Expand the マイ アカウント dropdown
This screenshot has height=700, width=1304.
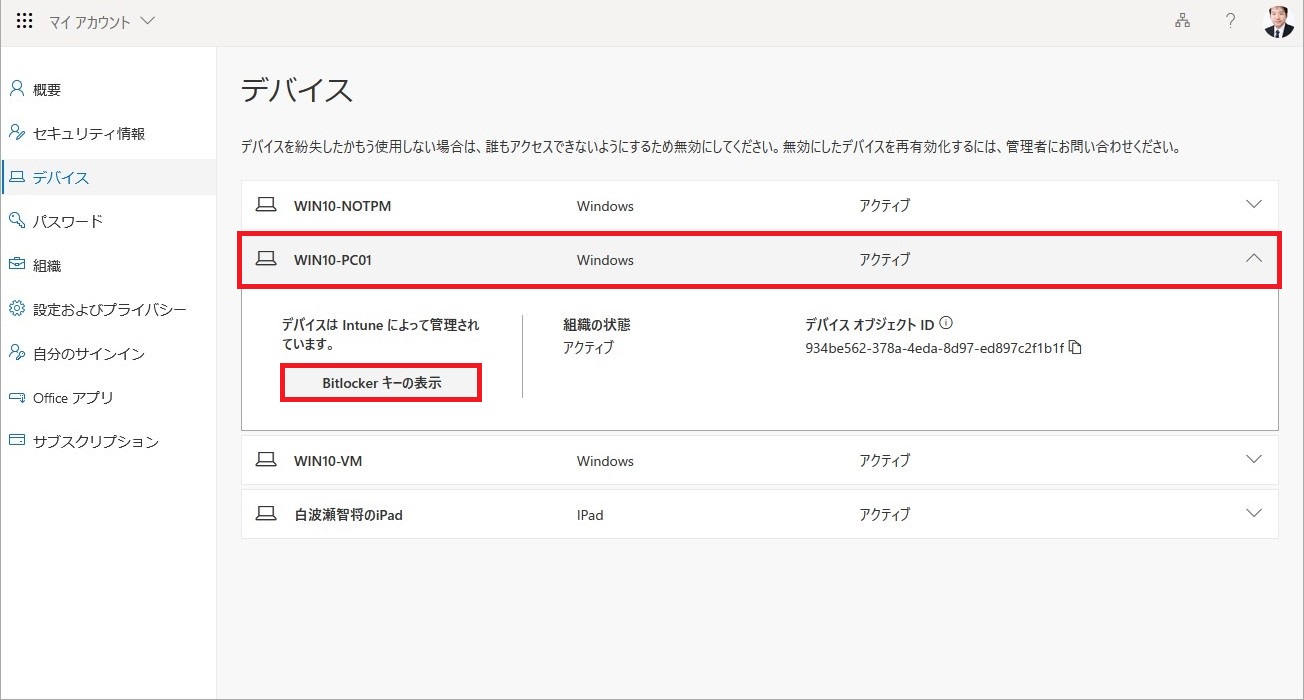click(102, 21)
